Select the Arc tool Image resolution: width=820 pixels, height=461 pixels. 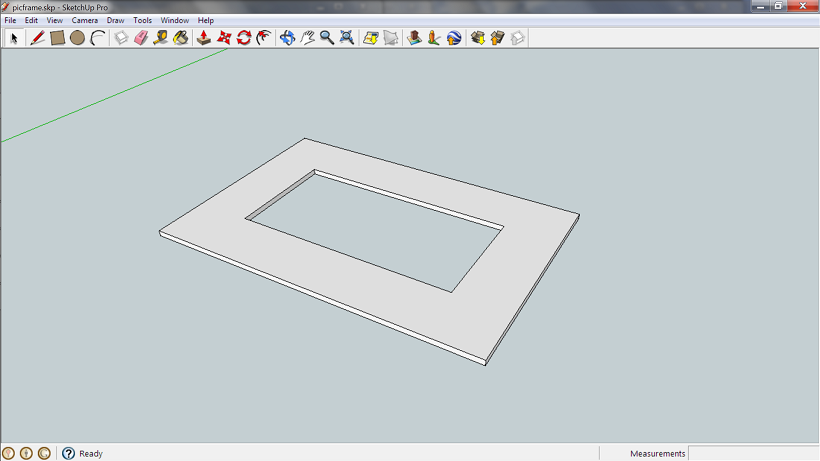(98, 38)
